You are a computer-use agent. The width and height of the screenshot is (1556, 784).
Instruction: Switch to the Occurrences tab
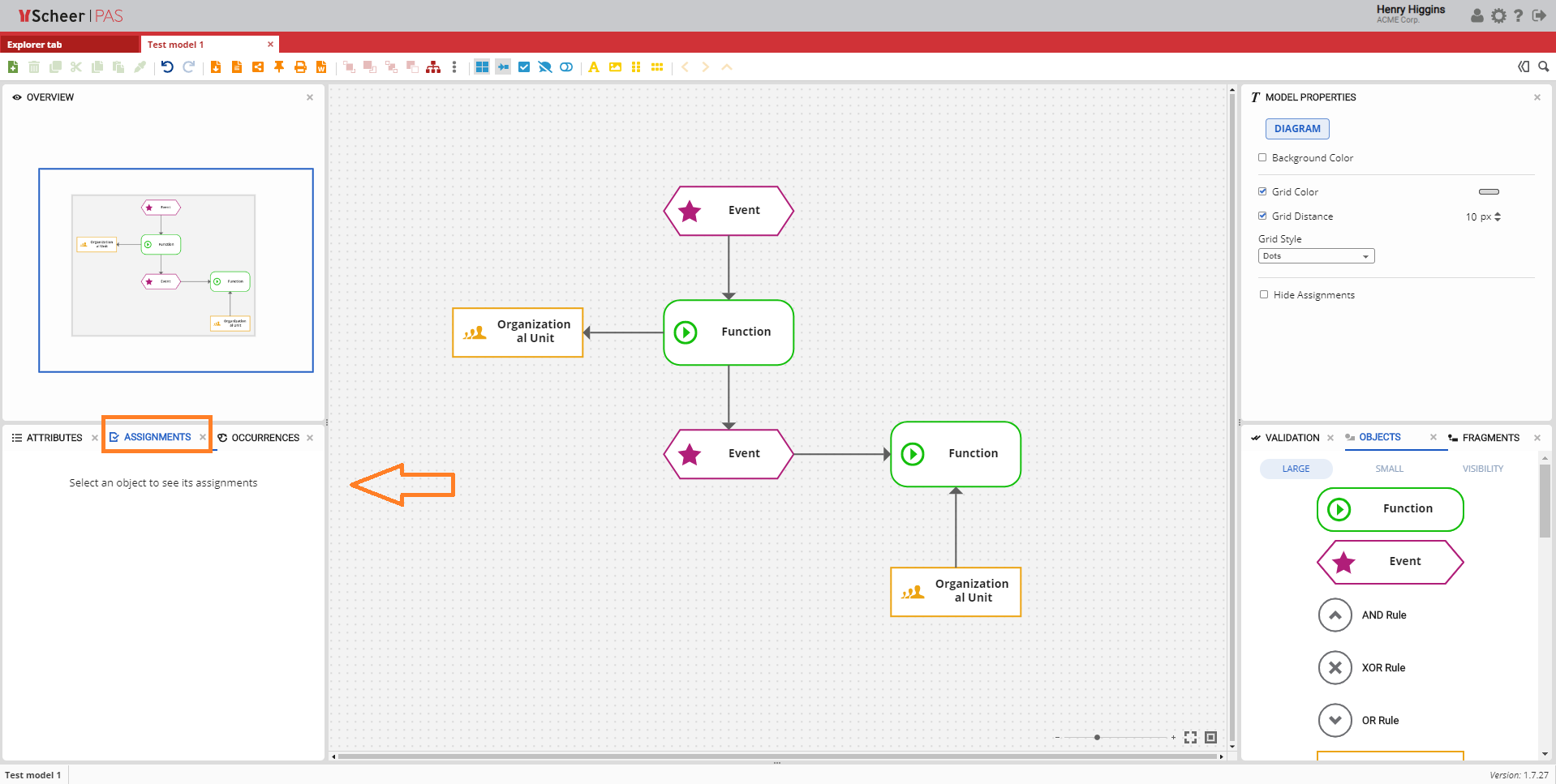(264, 438)
